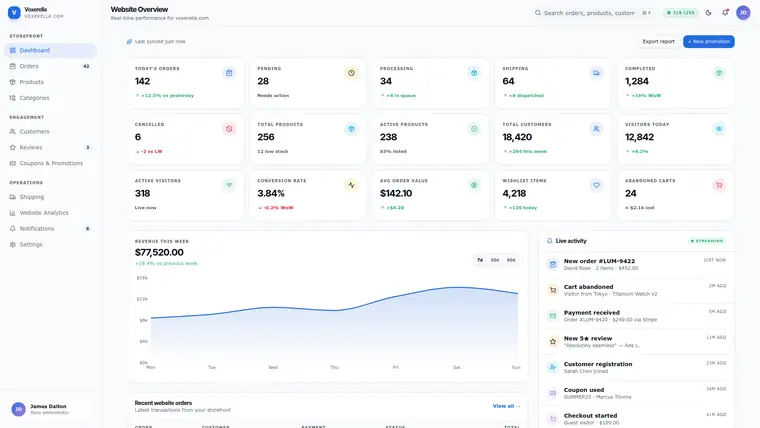Open Categories in the sidebar
This screenshot has height=428, width=760.
pos(50,98)
